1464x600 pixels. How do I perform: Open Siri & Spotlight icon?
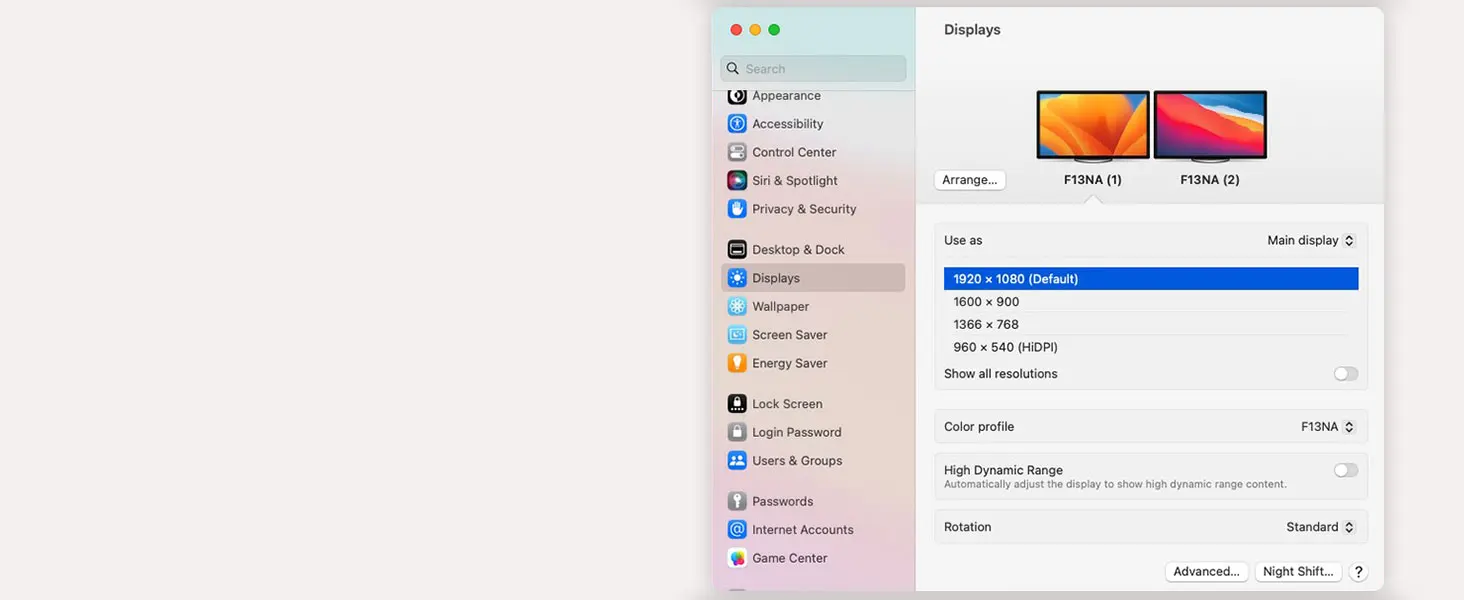pyautogui.click(x=737, y=181)
